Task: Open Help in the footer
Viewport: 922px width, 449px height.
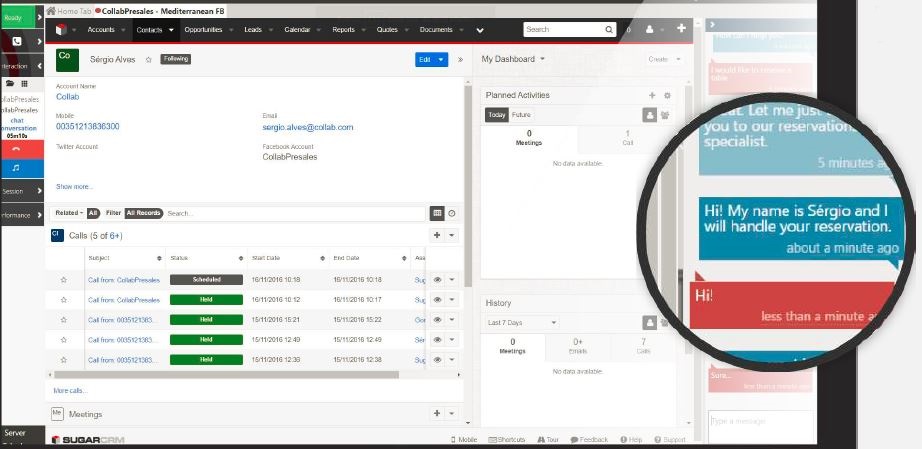Action: [x=632, y=440]
